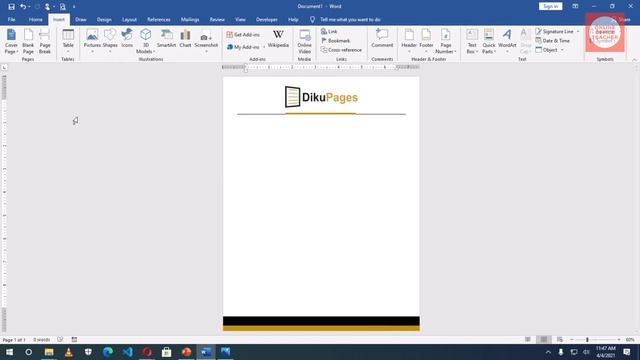
Task: Insert a Page Break
Action: click(45, 41)
